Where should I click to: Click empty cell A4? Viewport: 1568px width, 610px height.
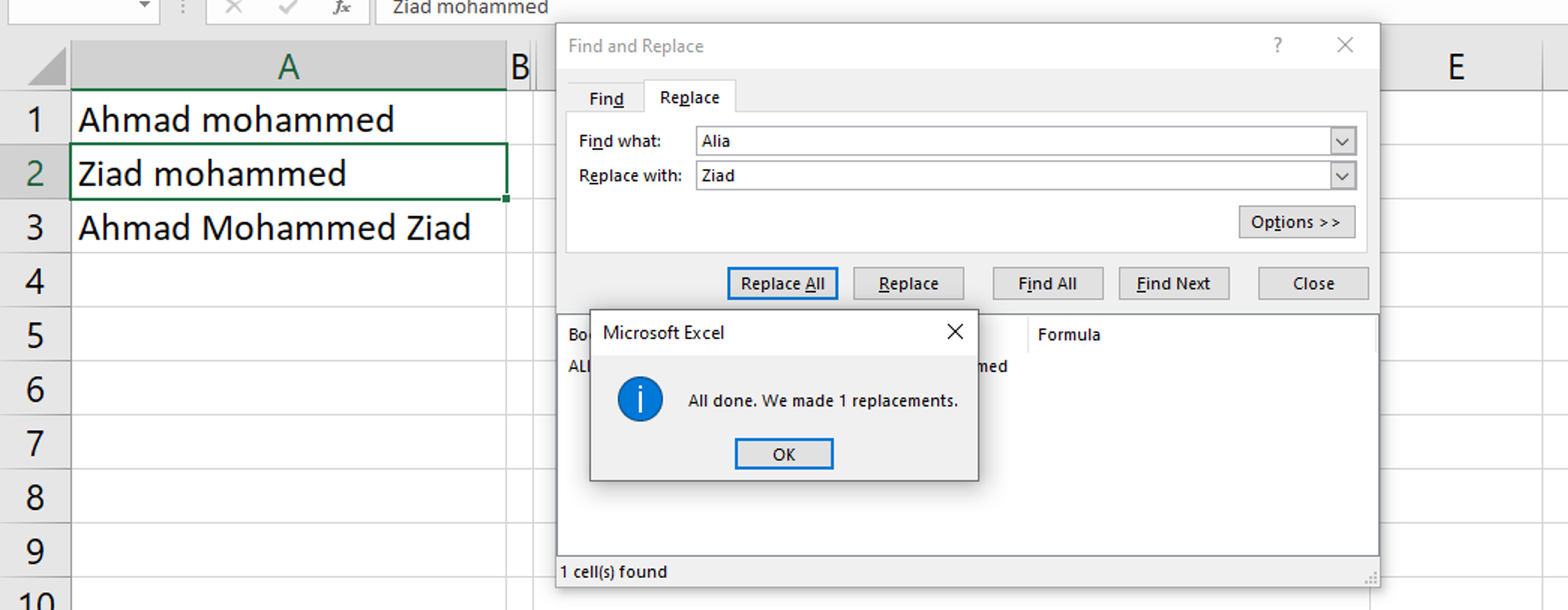tap(288, 281)
